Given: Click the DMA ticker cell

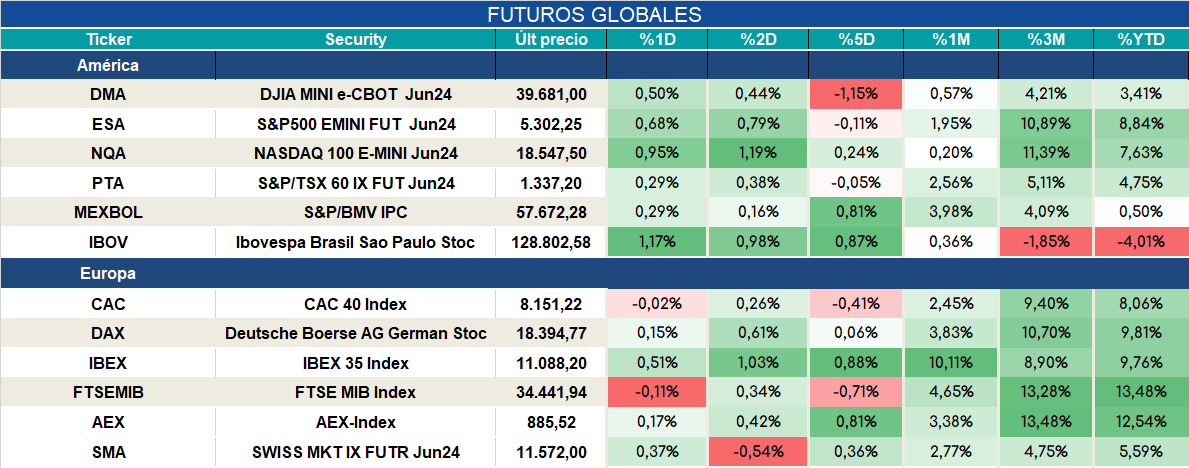Looking at the screenshot, I should coord(108,95).
